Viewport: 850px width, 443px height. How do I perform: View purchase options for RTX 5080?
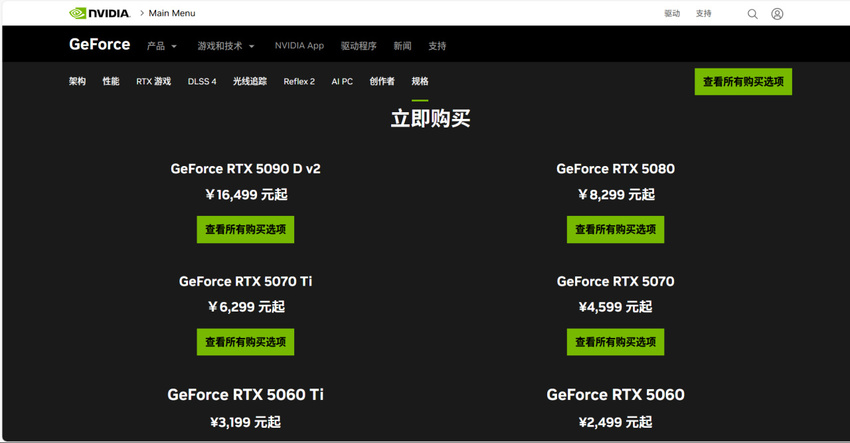(x=615, y=230)
